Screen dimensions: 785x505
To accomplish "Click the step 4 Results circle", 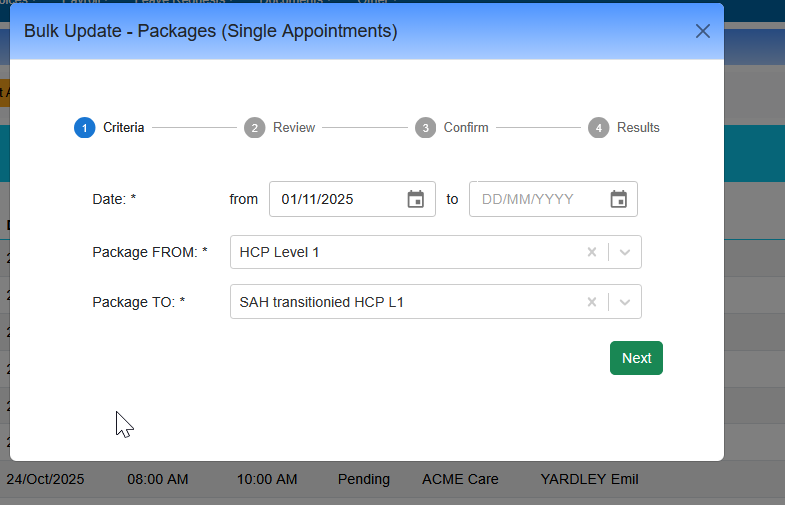I will (598, 128).
